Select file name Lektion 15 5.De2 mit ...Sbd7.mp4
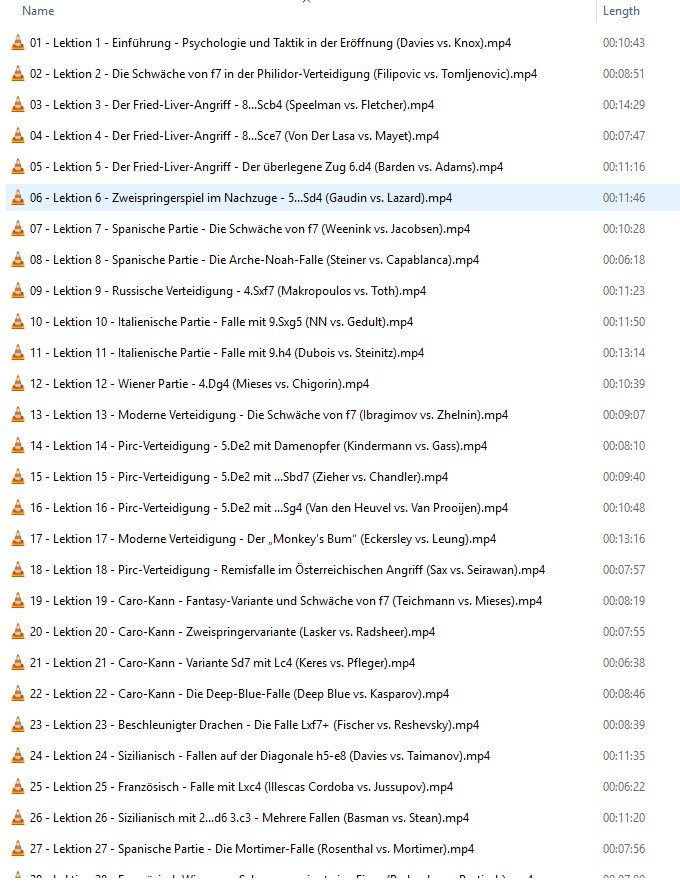Screen dimensions: 680x893 239,477
